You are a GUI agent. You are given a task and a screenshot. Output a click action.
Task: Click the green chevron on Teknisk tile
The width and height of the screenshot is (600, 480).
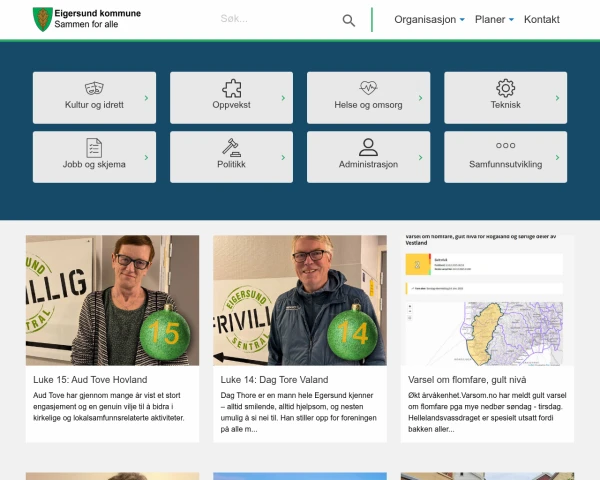557,98
